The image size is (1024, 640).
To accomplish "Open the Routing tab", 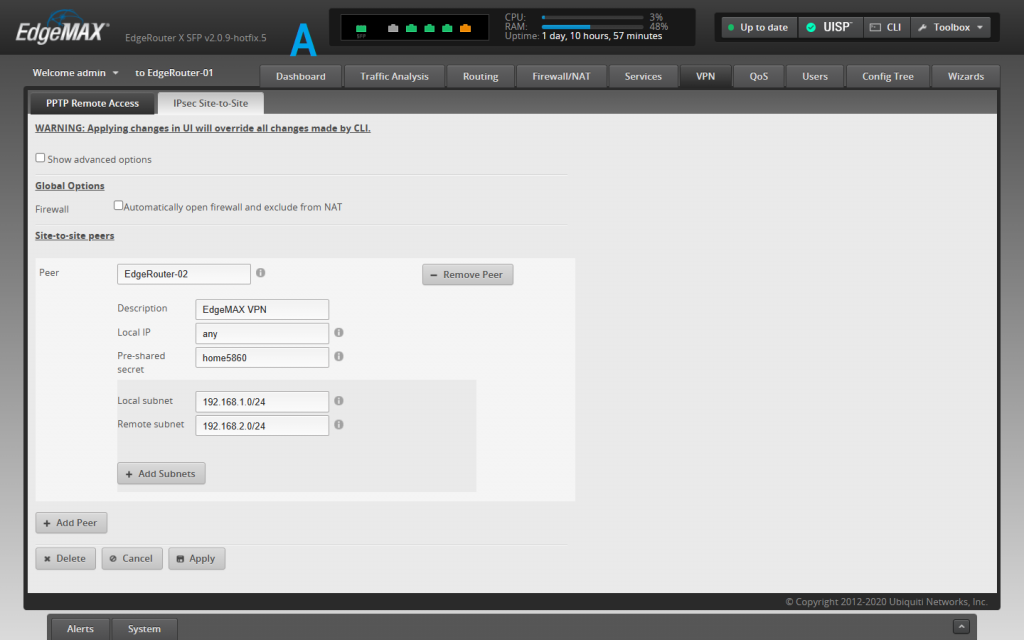I will [481, 76].
